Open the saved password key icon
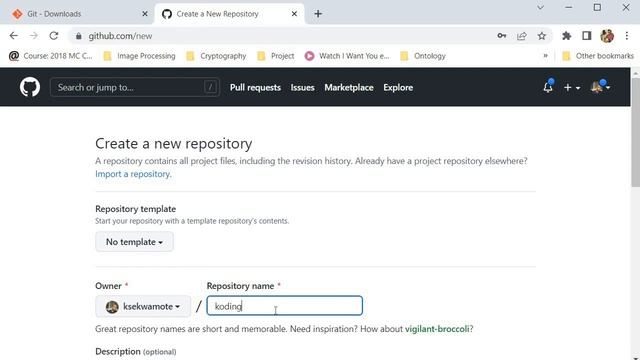Image resolution: width=640 pixels, height=360 pixels. (502, 36)
